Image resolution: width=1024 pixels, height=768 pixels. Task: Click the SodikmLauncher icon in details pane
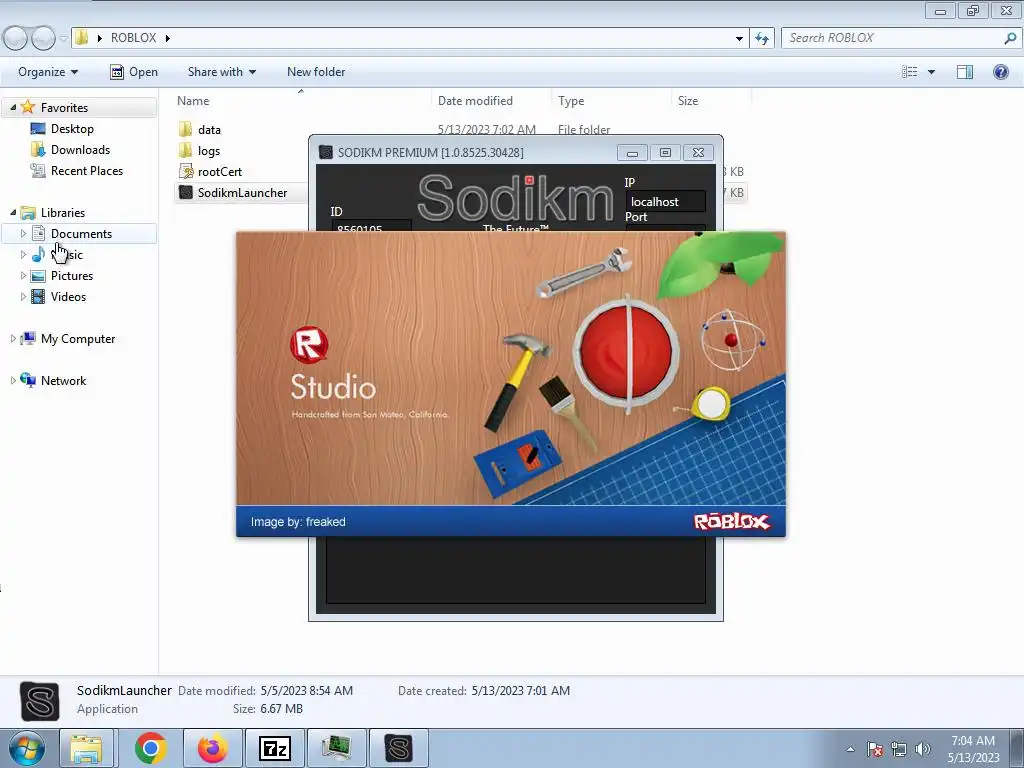pos(40,701)
